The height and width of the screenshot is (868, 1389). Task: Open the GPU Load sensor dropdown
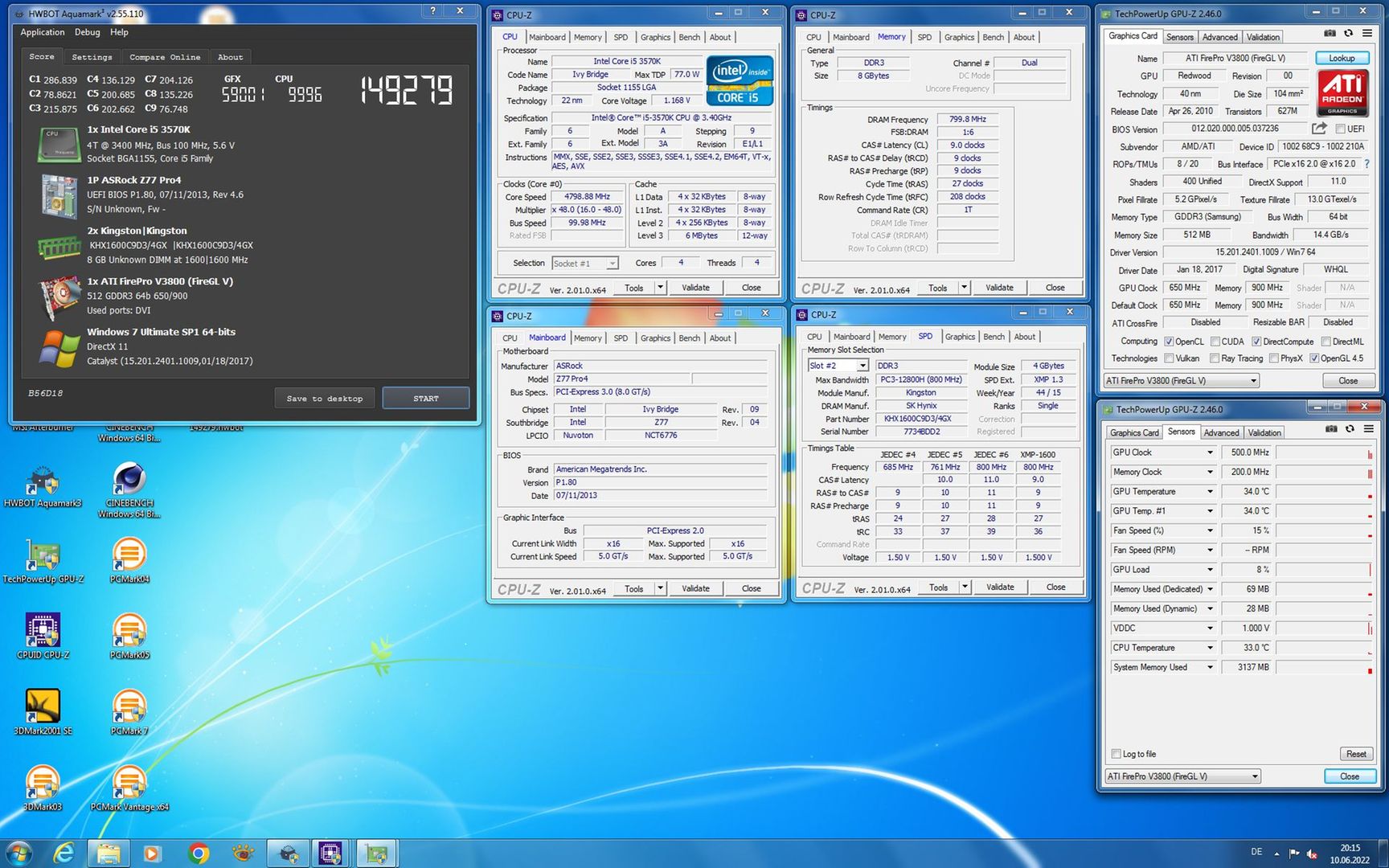pos(1209,569)
